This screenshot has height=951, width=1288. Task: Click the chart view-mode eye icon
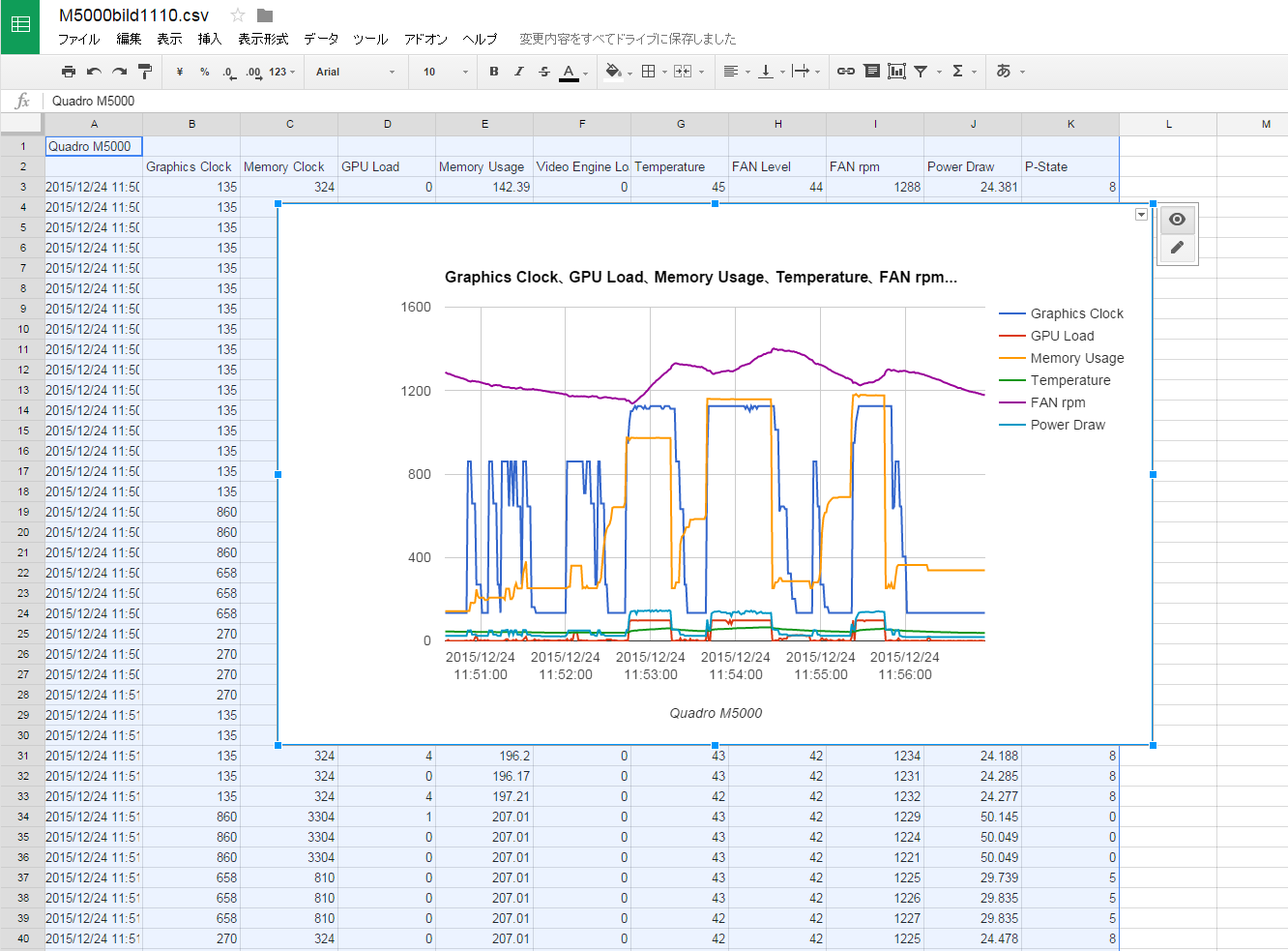pyautogui.click(x=1177, y=220)
